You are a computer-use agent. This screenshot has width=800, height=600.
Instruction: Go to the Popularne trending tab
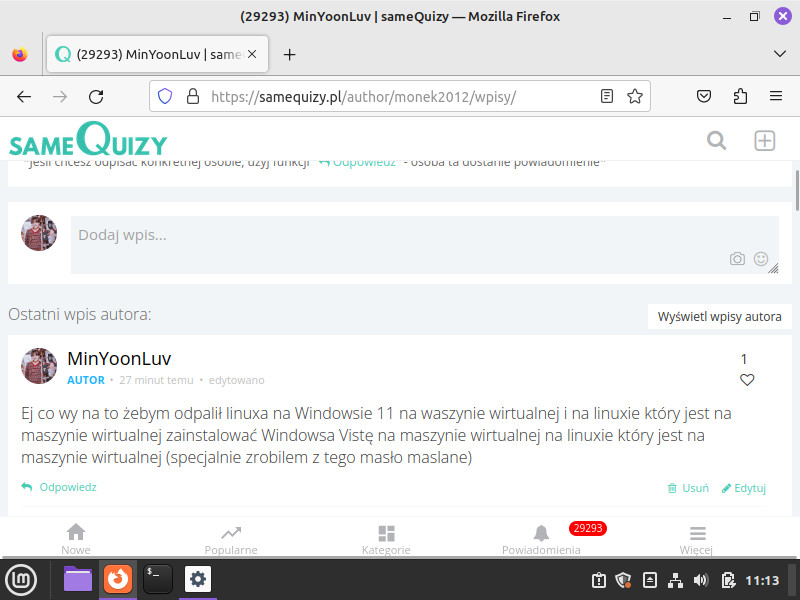point(231,539)
